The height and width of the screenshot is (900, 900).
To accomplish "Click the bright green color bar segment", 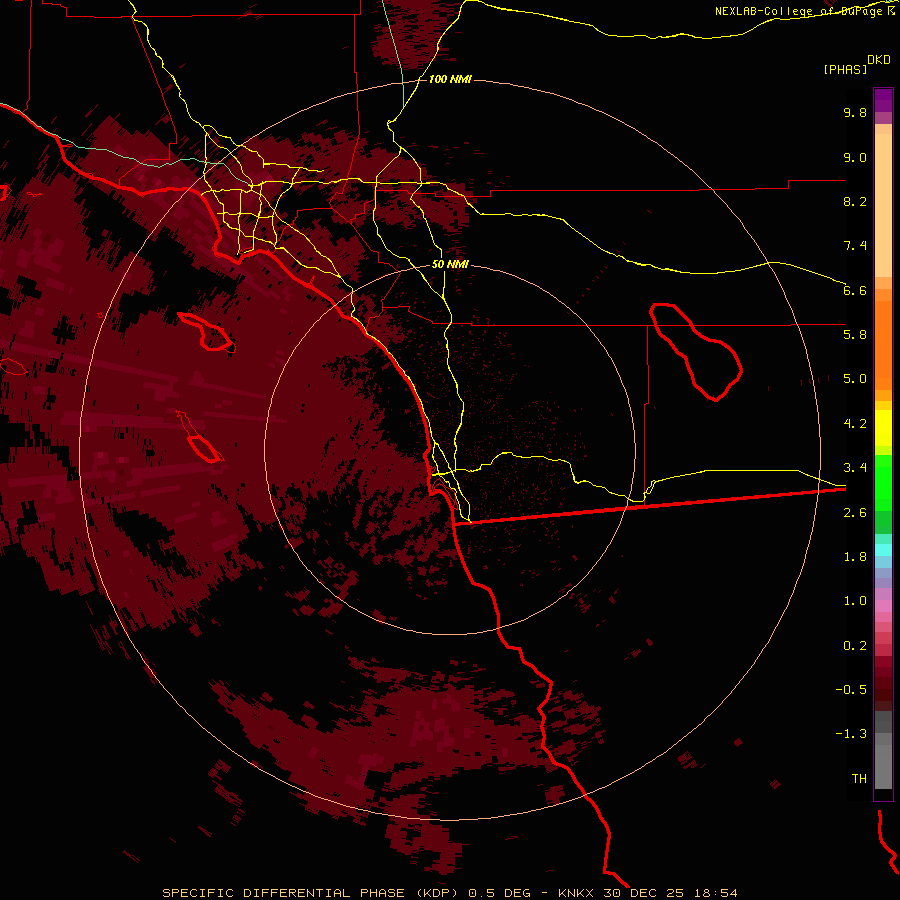I will [883, 483].
